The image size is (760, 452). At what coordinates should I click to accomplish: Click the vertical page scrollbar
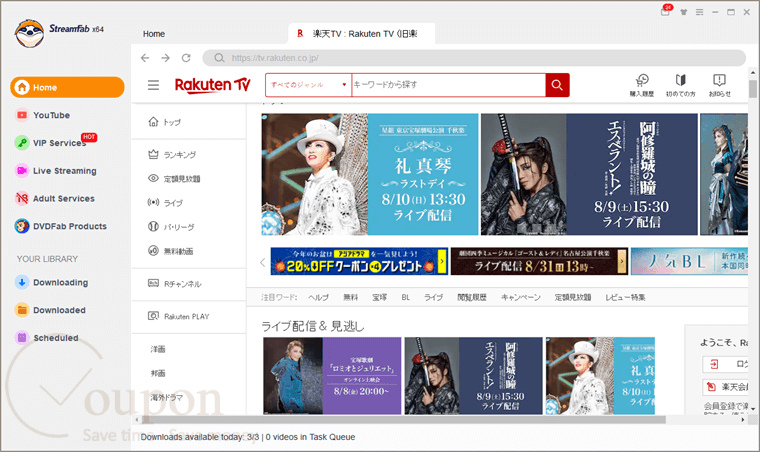tap(752, 90)
